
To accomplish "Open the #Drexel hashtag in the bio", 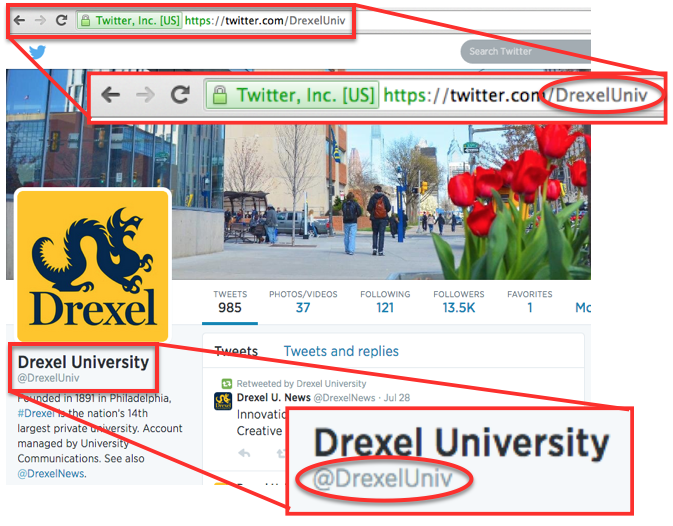I will click(x=36, y=414).
